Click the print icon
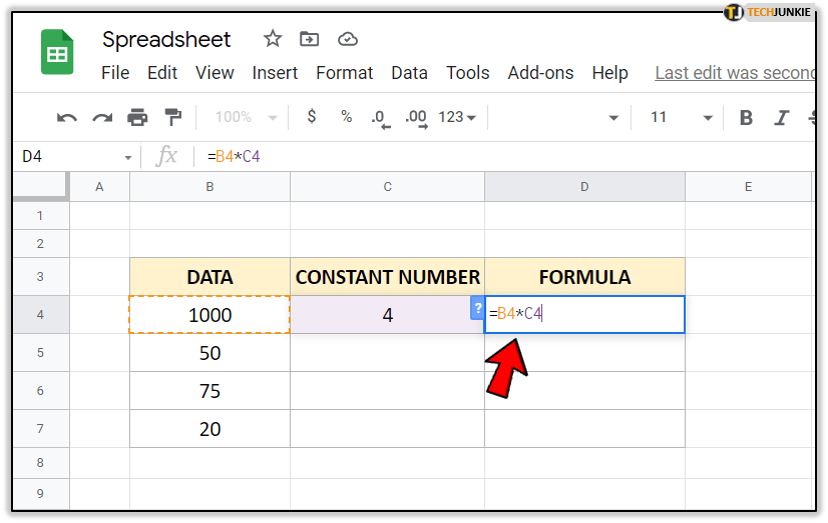The image size is (828, 523). 137,118
